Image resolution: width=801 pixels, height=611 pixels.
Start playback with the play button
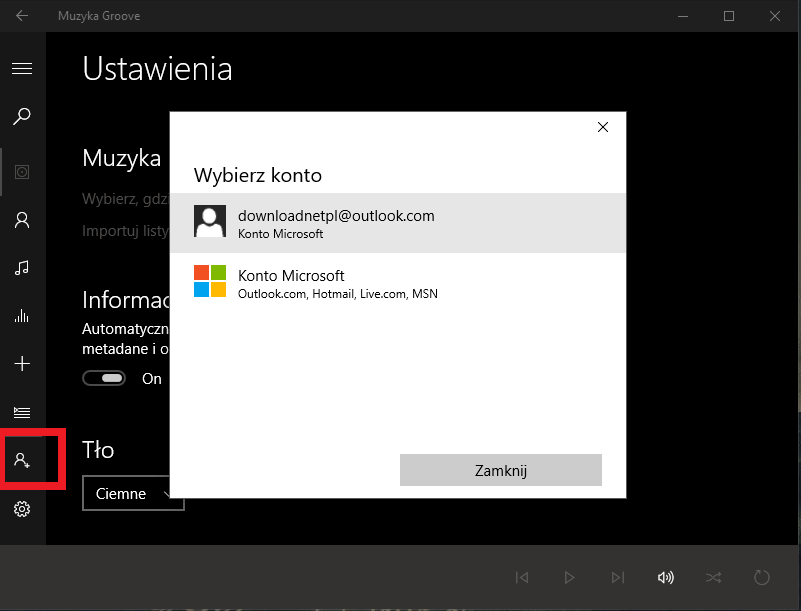[x=569, y=577]
